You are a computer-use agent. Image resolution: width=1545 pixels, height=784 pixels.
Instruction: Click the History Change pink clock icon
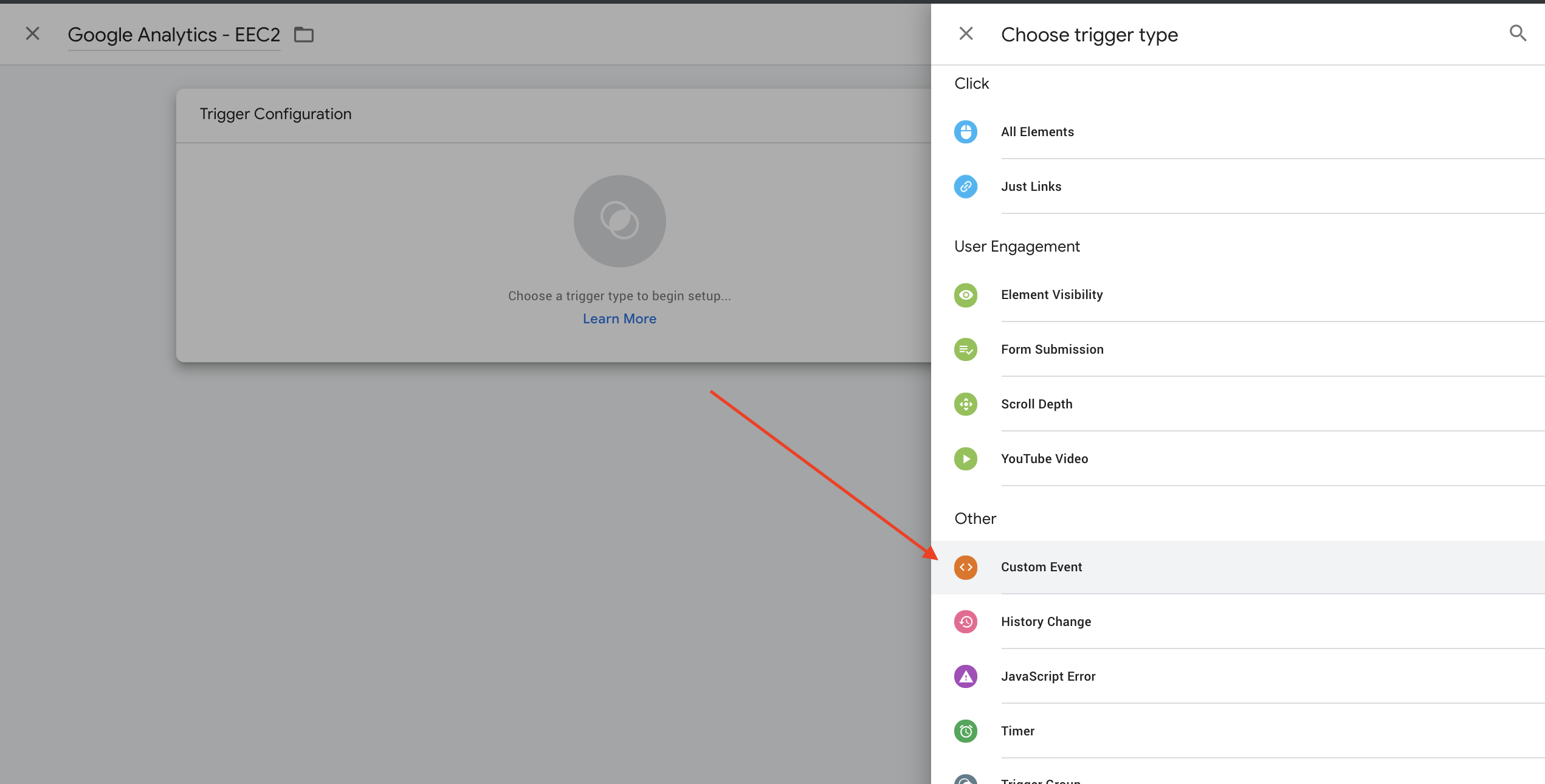(965, 622)
